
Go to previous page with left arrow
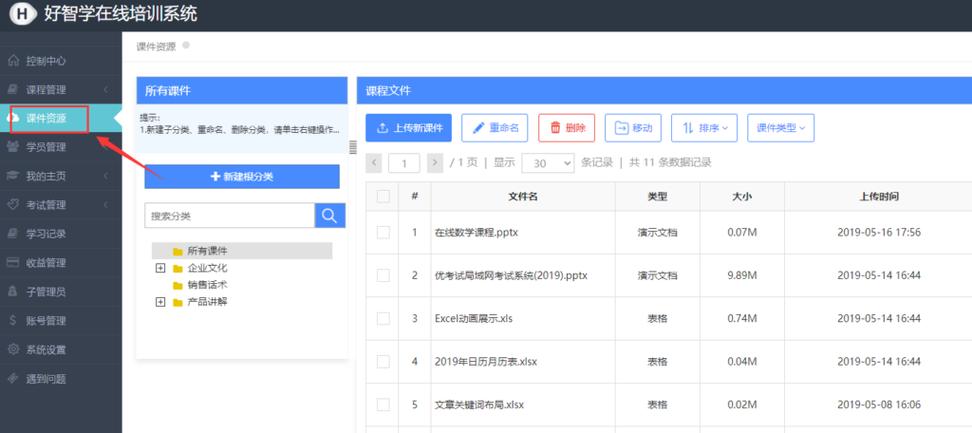(374, 163)
